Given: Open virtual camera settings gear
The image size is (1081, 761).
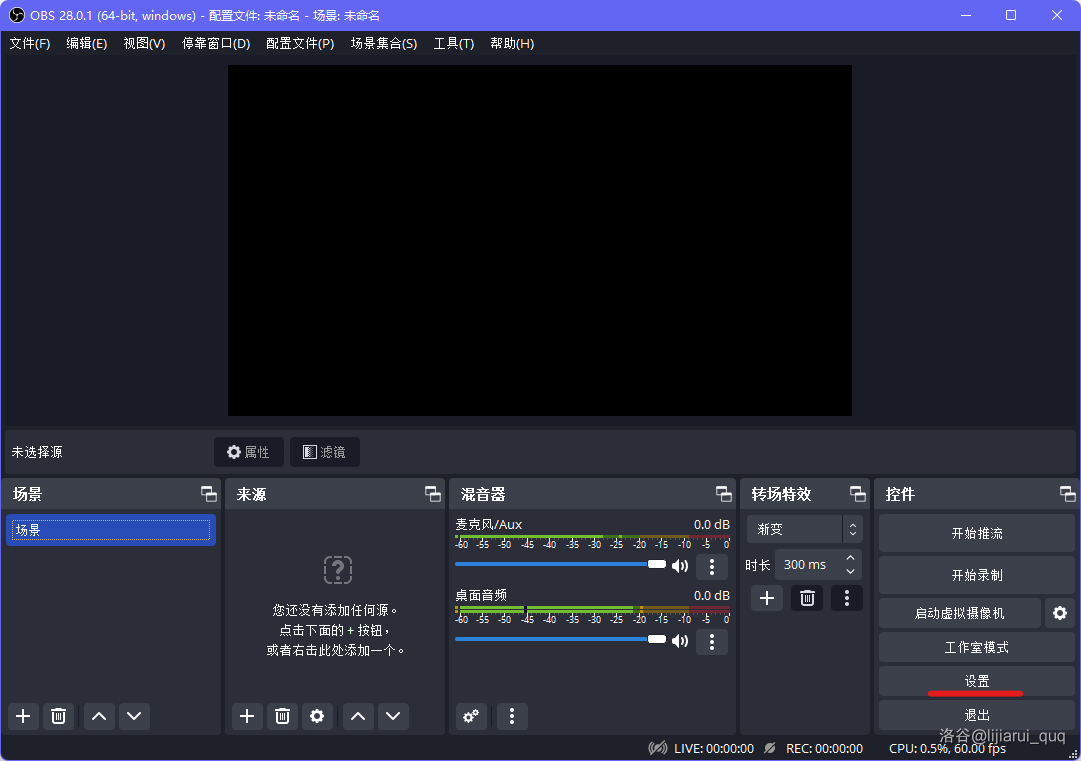Looking at the screenshot, I should tap(1060, 613).
